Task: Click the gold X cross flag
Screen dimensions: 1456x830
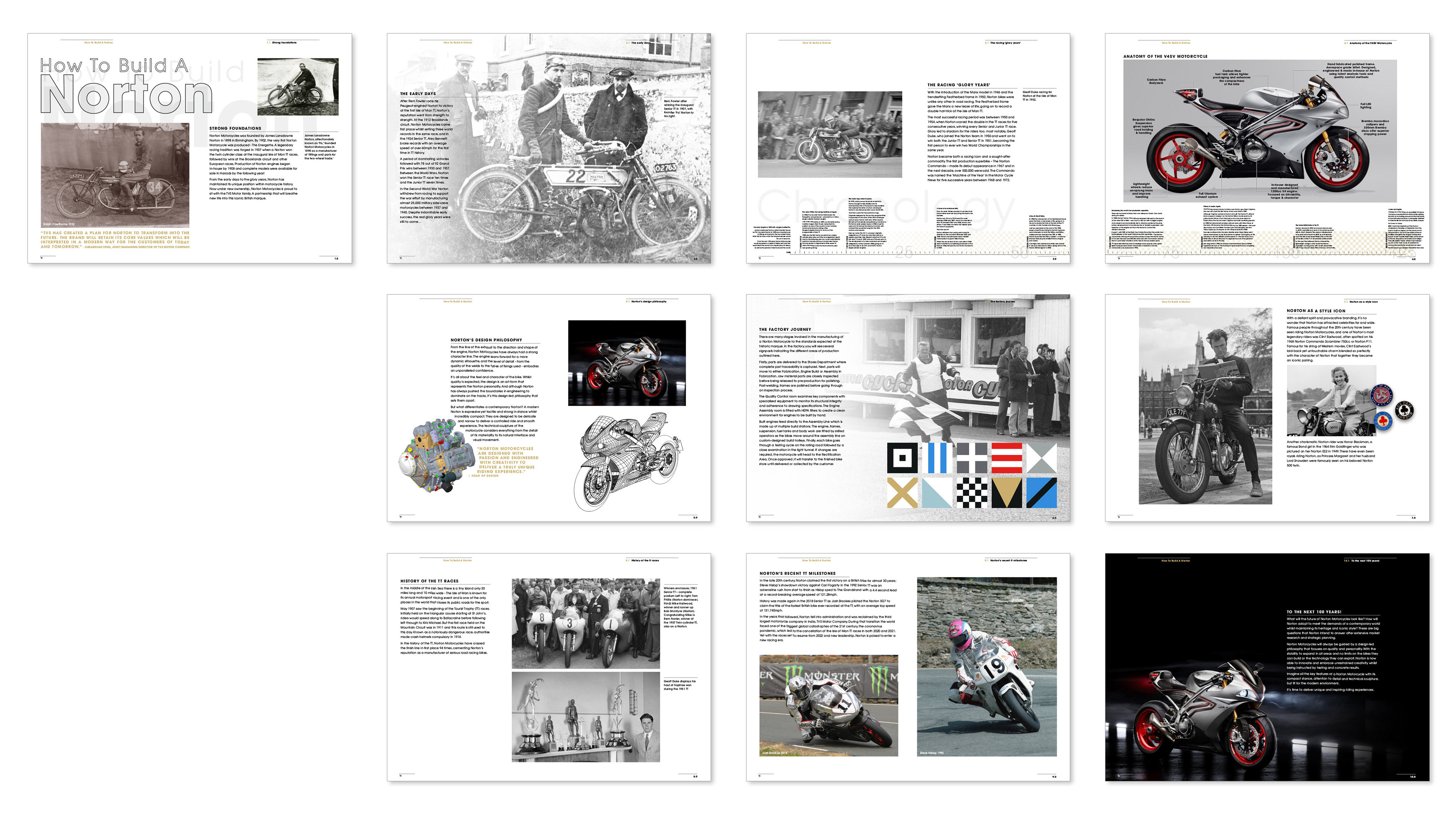Action: click(x=902, y=492)
